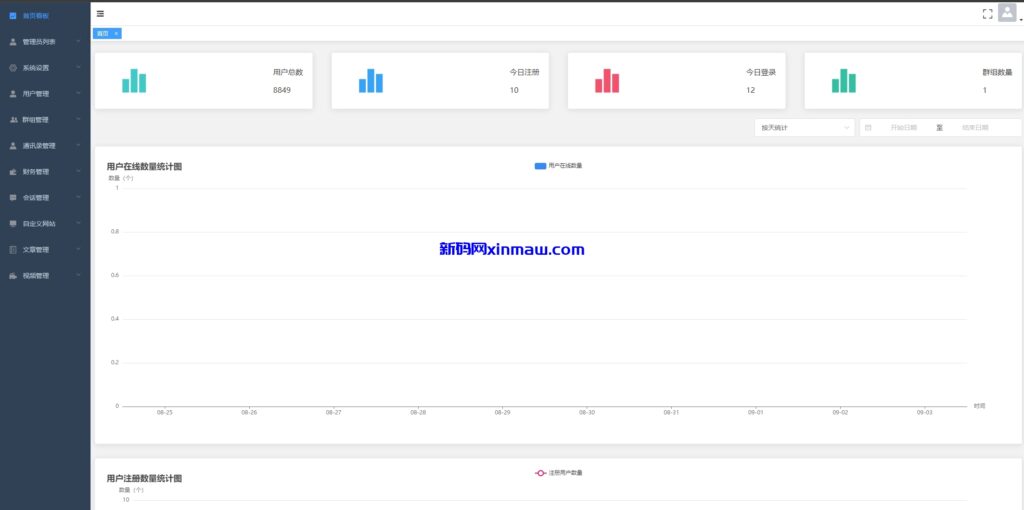Image resolution: width=1024 pixels, height=510 pixels.
Task: Expand the 财务管理 sidebar menu
Action: (x=44, y=172)
